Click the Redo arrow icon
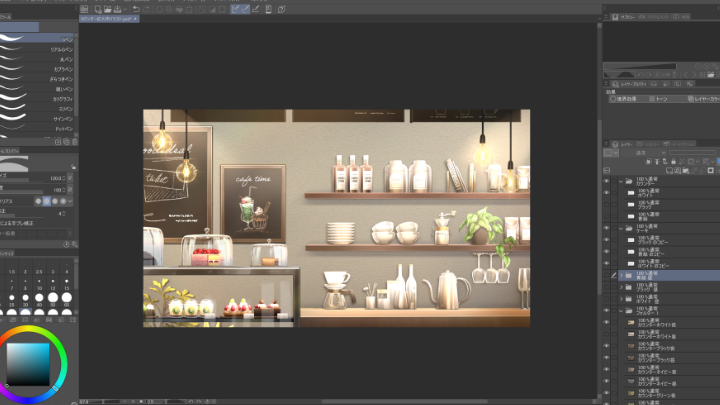This screenshot has width=720, height=405. point(146,9)
